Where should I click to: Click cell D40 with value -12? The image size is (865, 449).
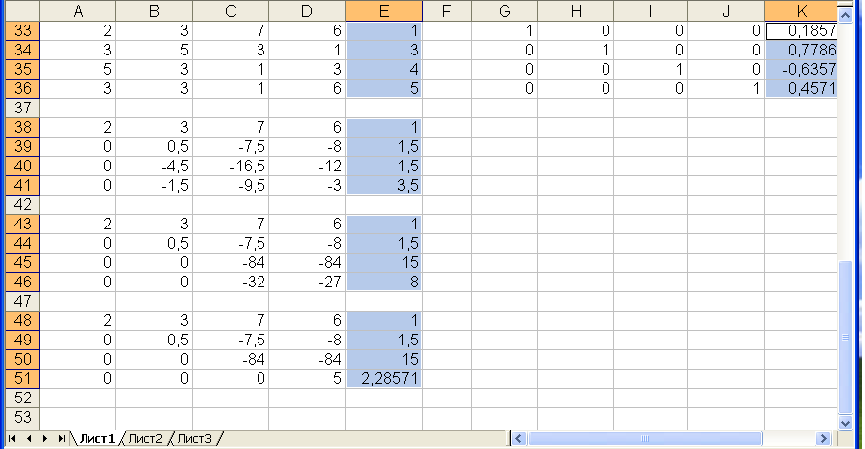pyautogui.click(x=307, y=166)
